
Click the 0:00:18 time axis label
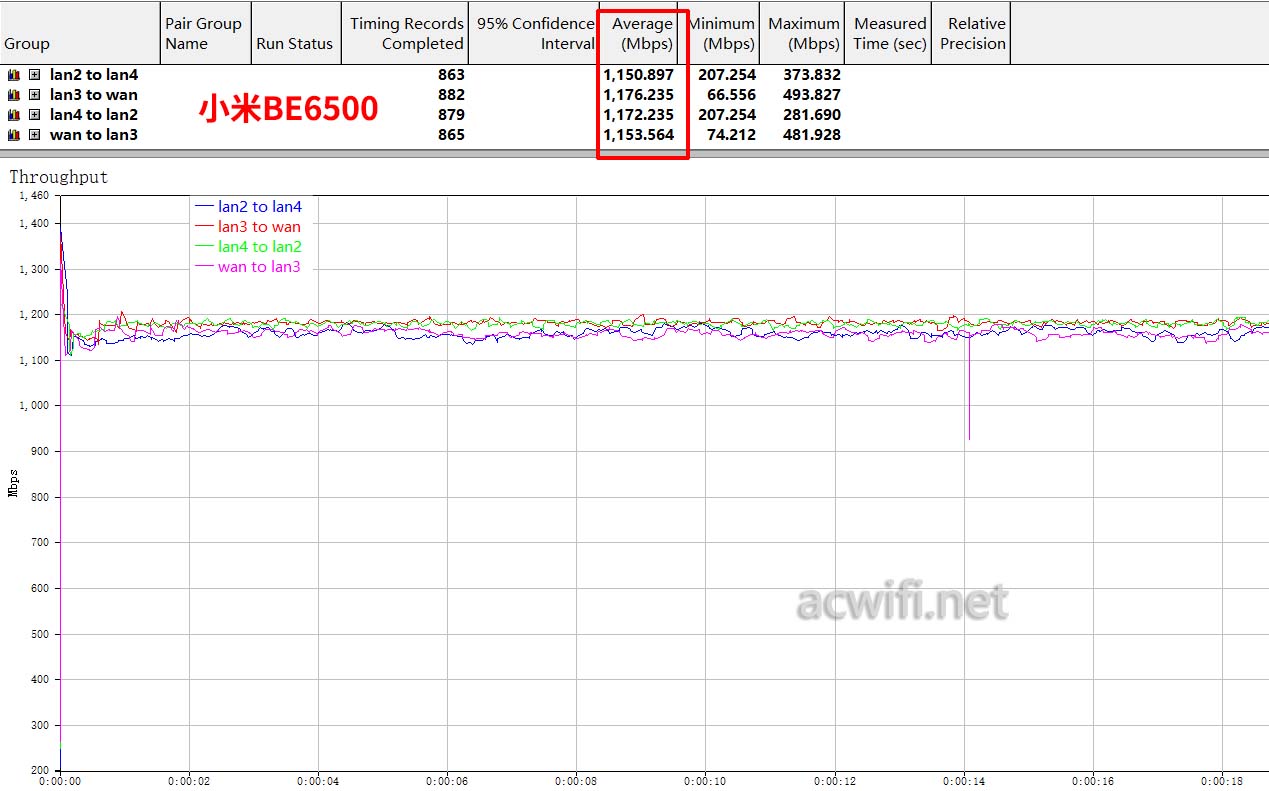pos(1223,782)
